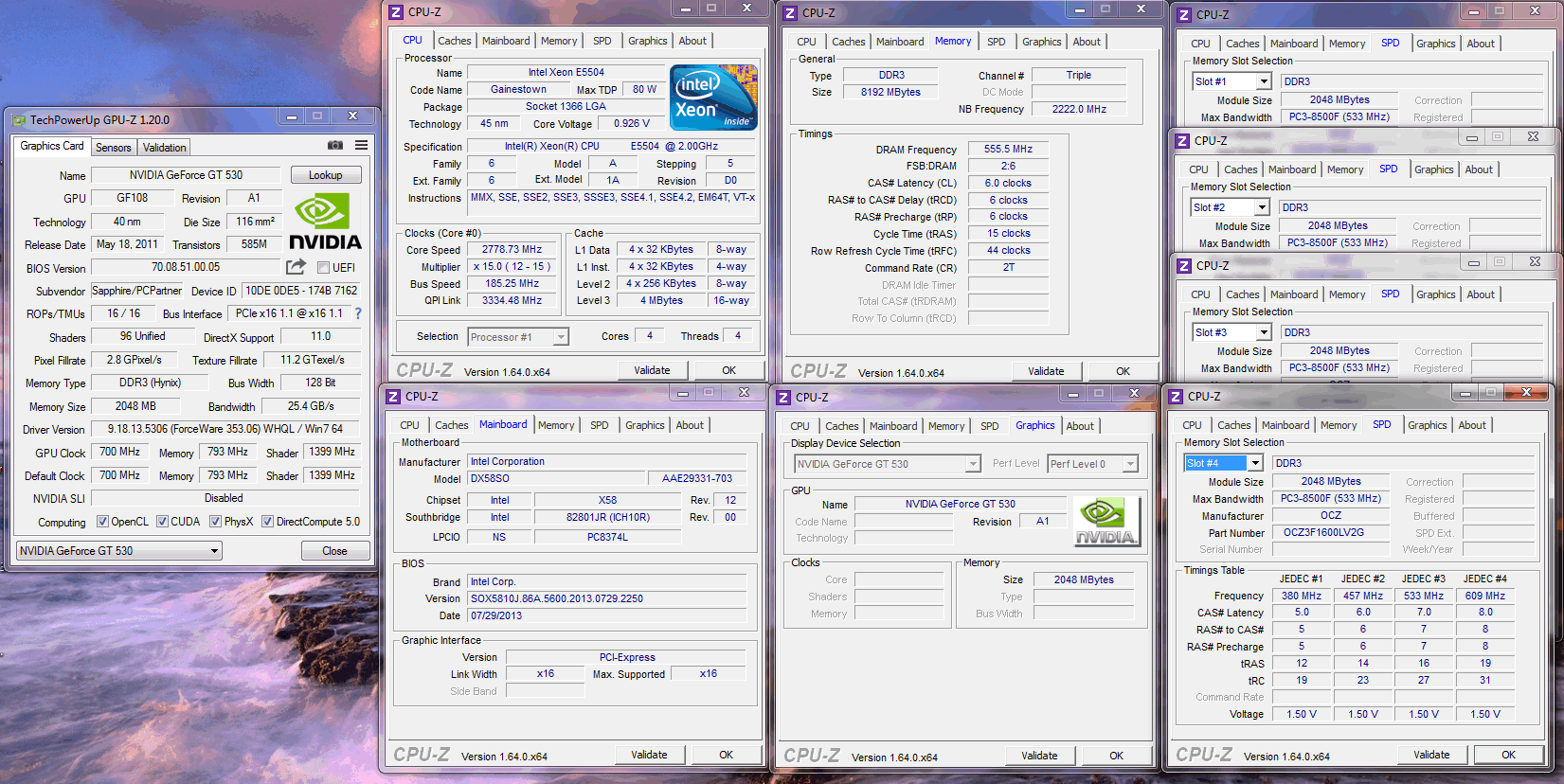Click the Code Name Gainestown value
The image size is (1564, 784).
518,89
